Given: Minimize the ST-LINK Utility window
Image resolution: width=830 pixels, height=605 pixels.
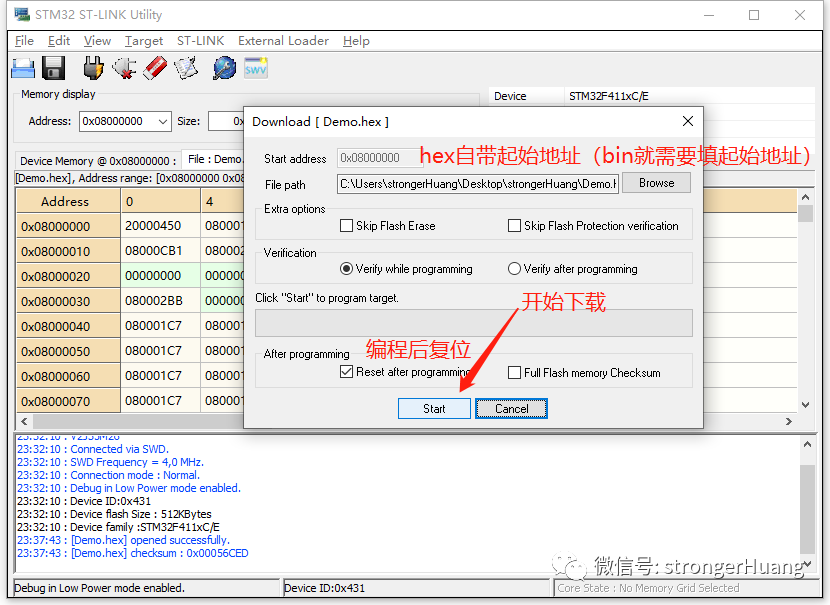Looking at the screenshot, I should pyautogui.click(x=709, y=15).
